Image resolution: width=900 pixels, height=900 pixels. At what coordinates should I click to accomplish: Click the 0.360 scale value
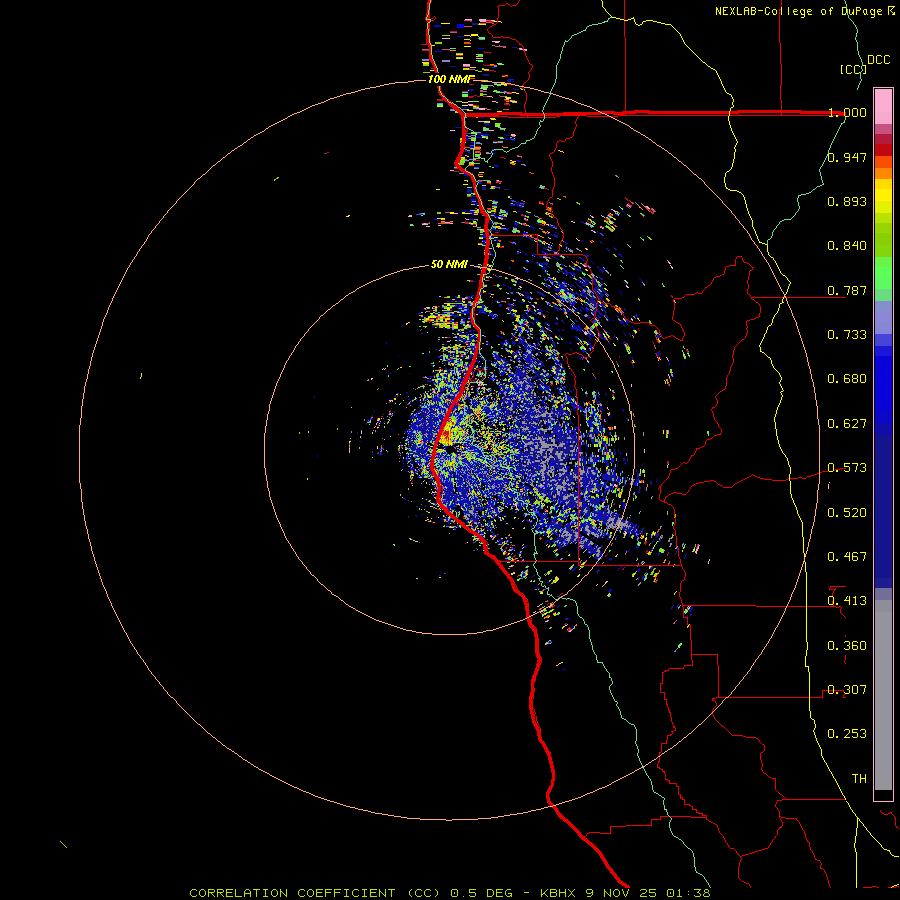[x=847, y=646]
